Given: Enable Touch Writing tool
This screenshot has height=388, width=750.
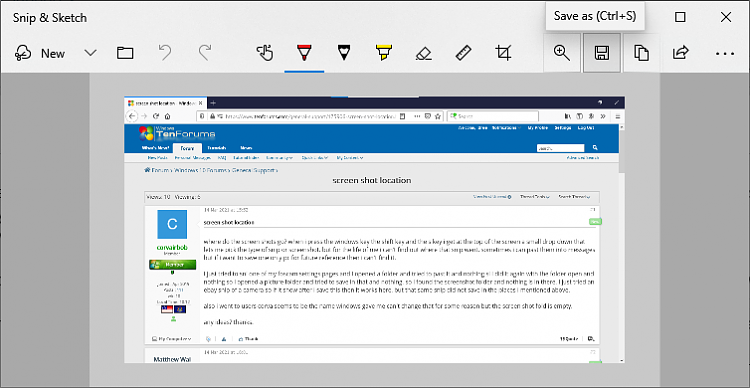Looking at the screenshot, I should click(x=265, y=53).
